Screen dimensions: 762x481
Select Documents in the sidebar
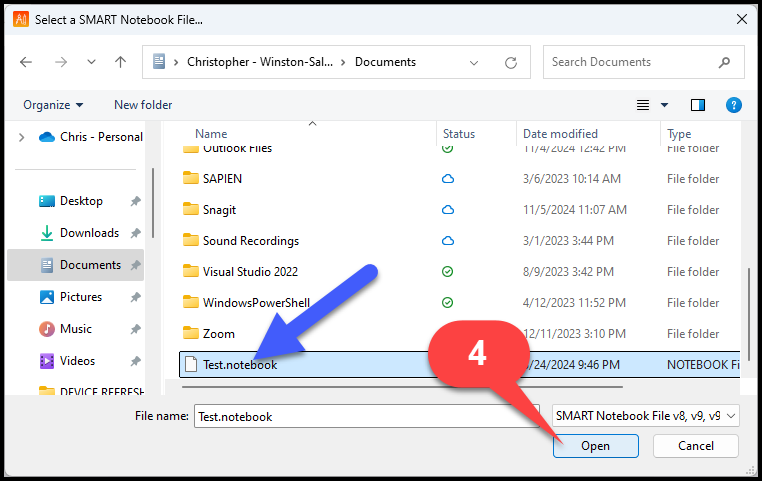[x=75, y=265]
